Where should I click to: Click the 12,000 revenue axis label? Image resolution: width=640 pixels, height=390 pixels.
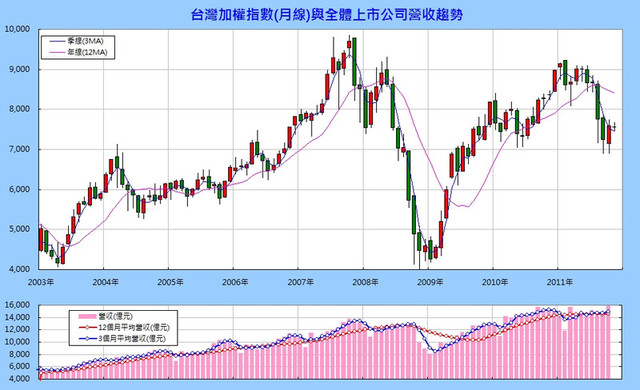coord(17,330)
